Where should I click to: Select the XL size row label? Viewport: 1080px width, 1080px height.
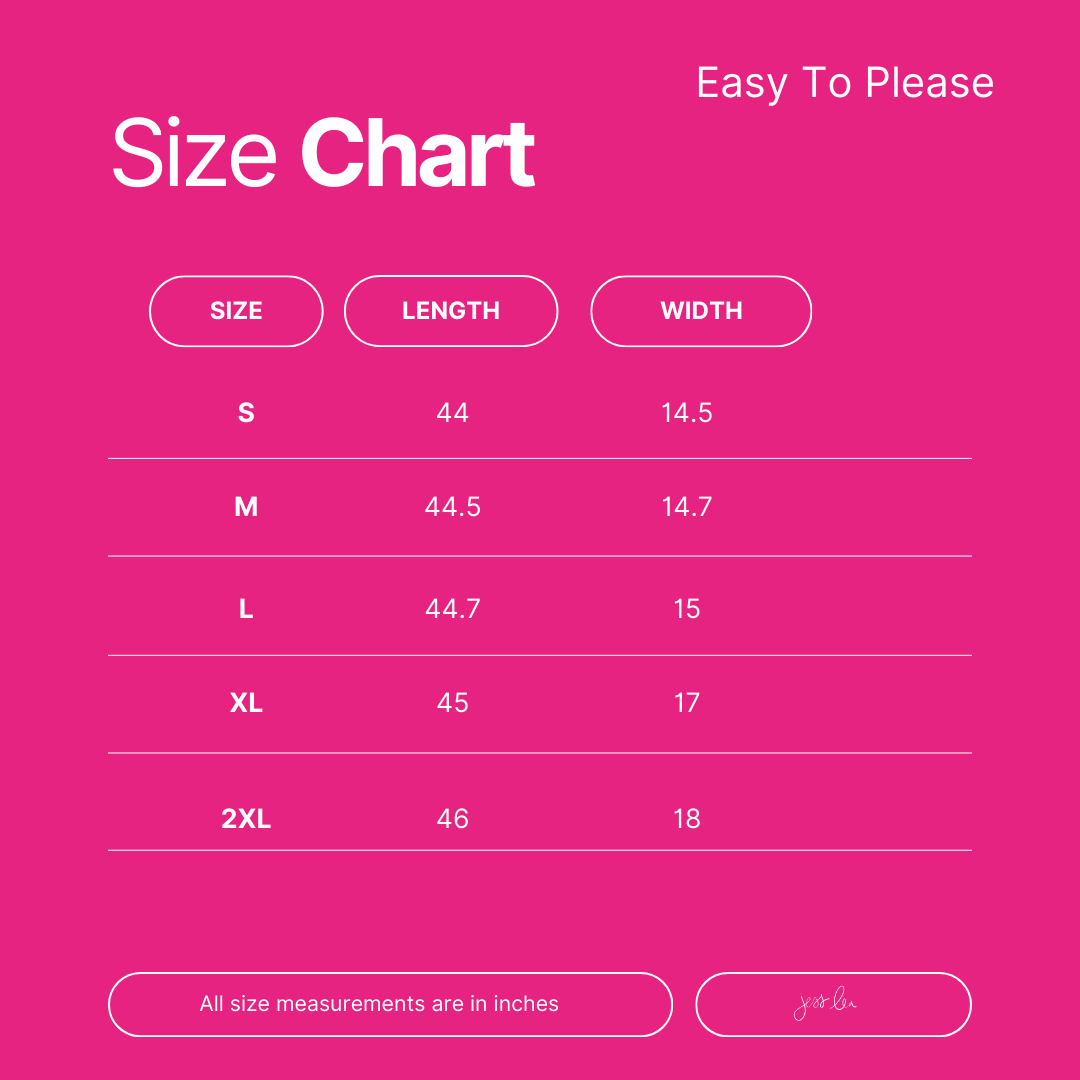246,703
